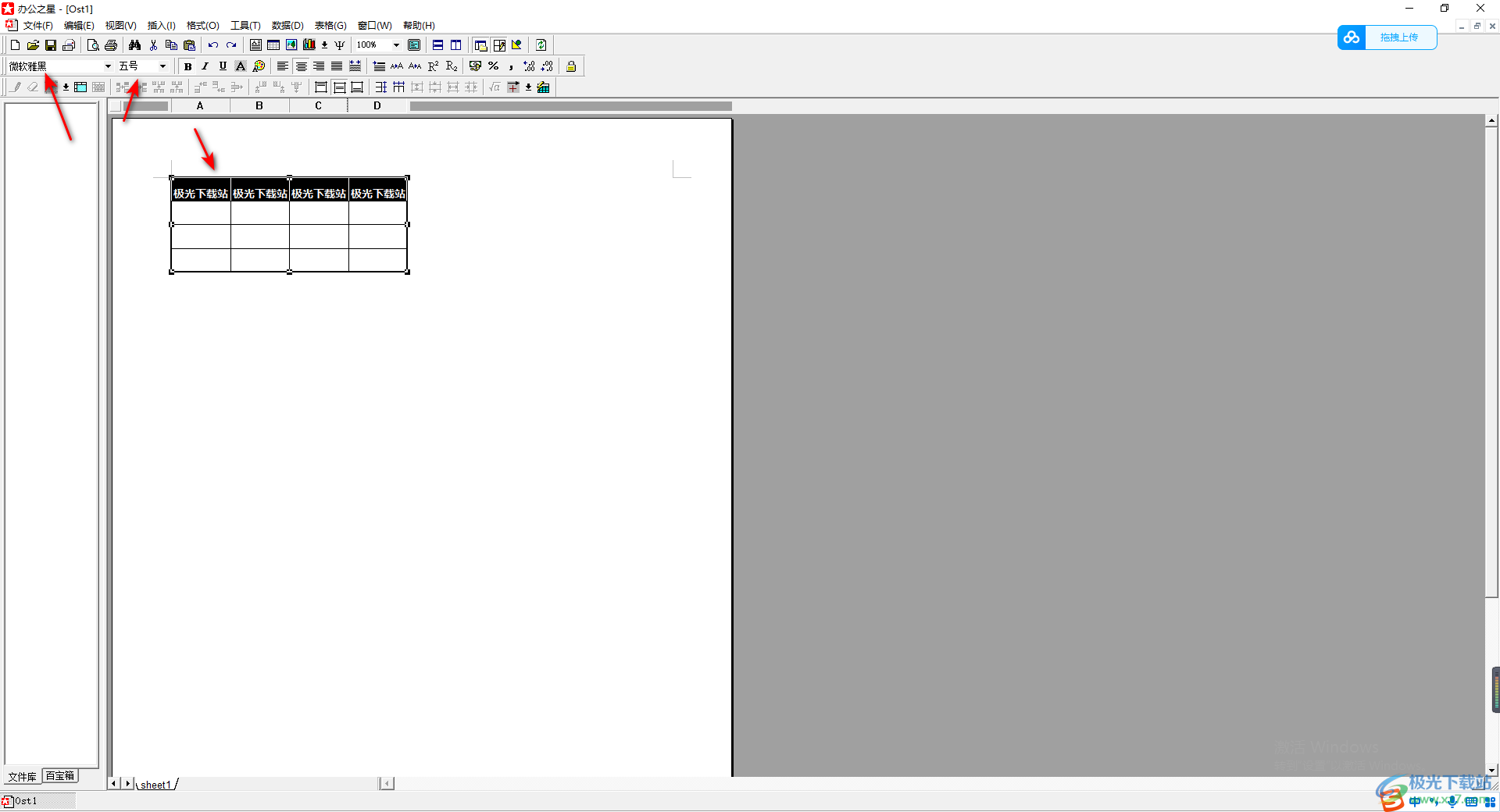Toggle Bold formatting
This screenshot has height=812, width=1500.
coord(187,66)
